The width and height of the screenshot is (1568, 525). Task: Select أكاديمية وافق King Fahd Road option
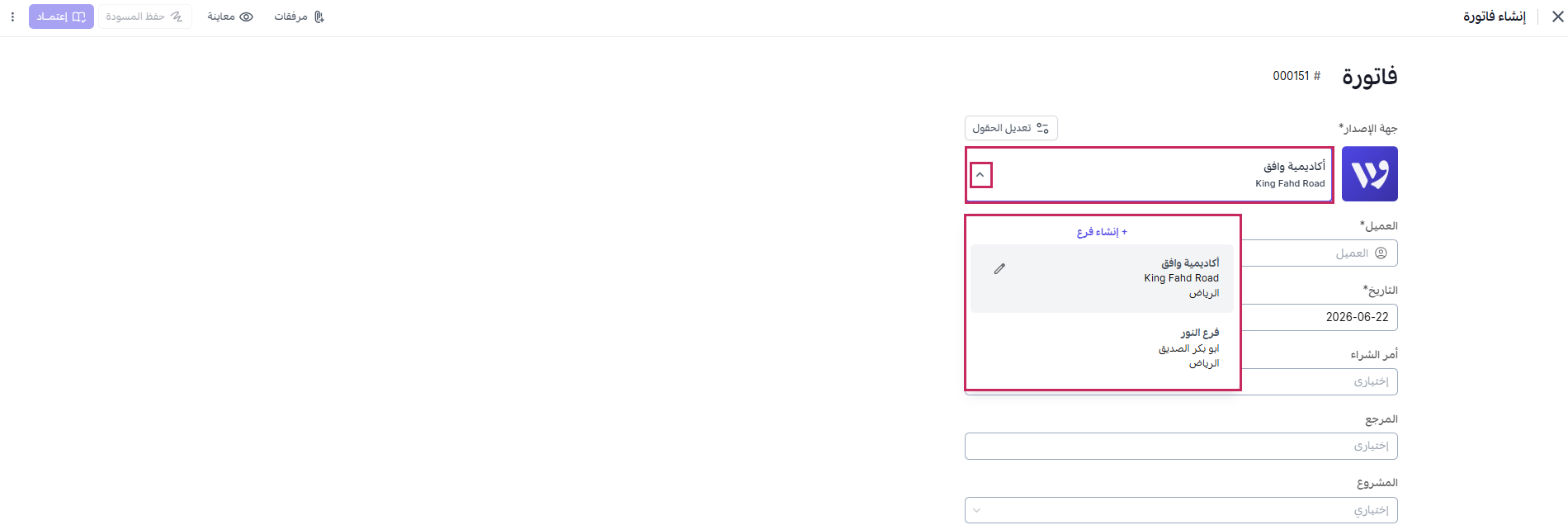pos(1102,278)
